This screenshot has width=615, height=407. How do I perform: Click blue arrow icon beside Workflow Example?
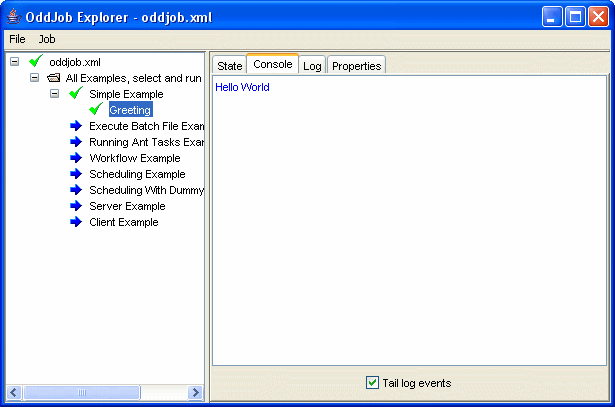(76, 158)
